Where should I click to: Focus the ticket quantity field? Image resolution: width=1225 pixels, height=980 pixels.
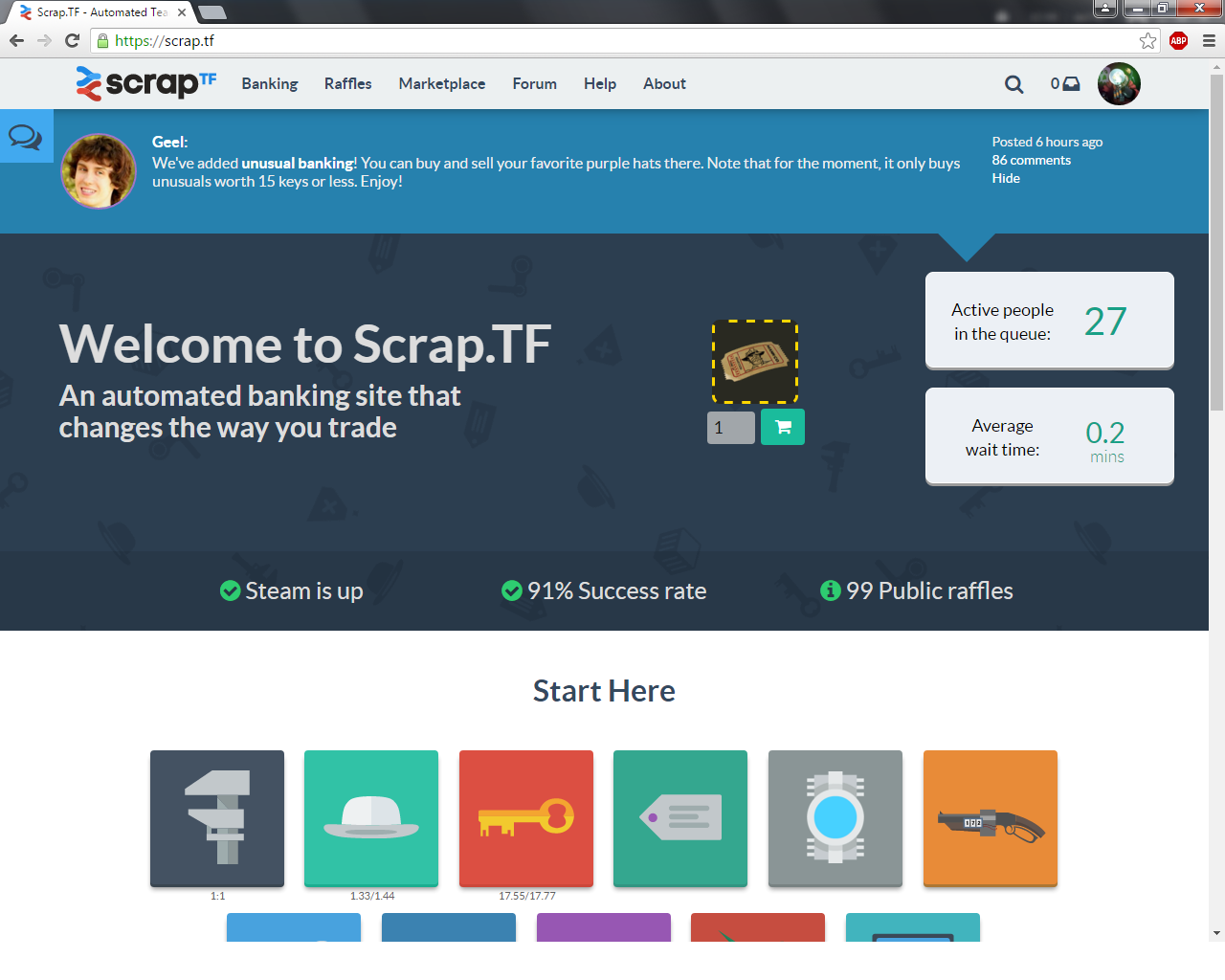[731, 428]
